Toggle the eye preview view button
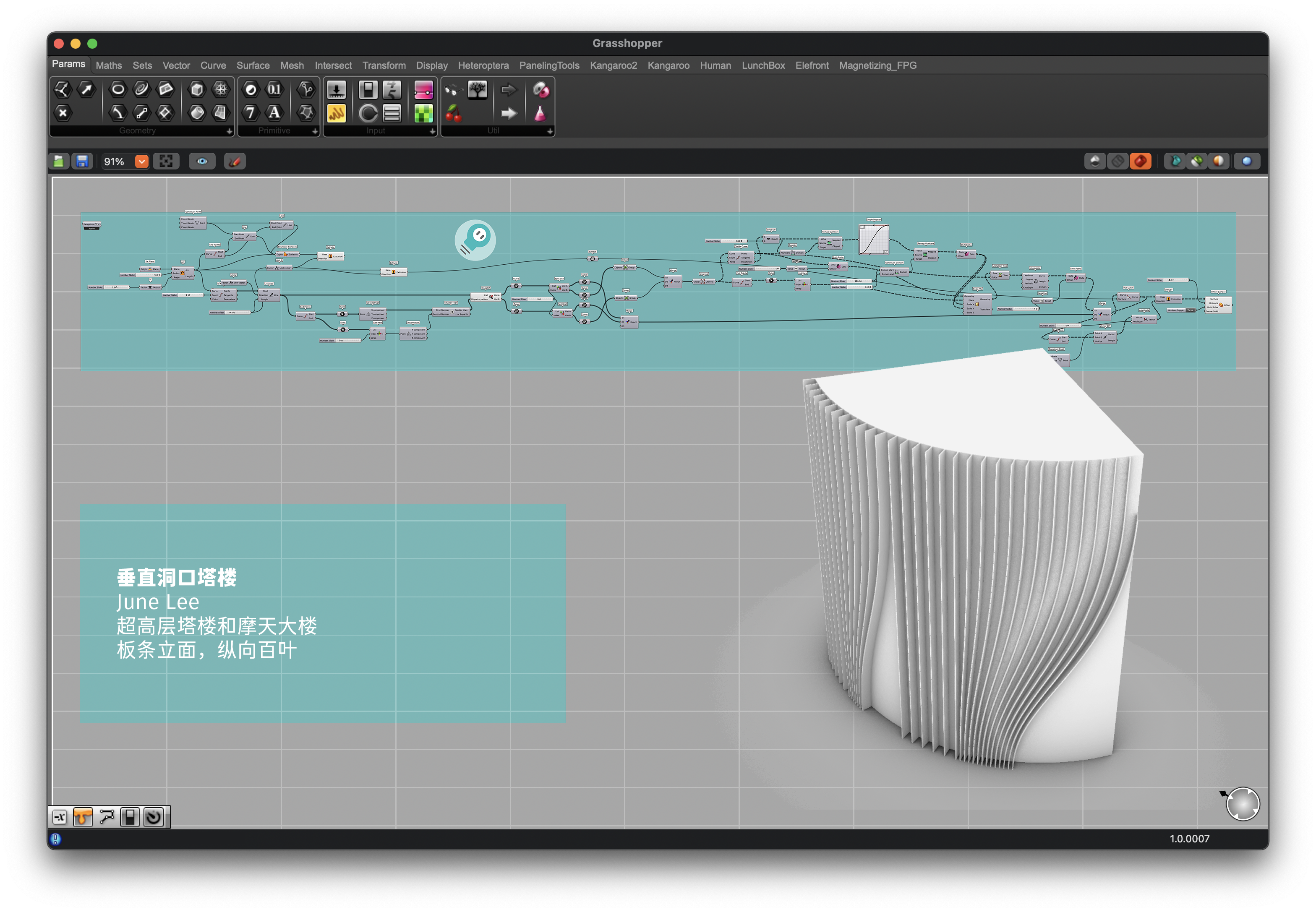Screen dimensions: 1316x912 click(202, 162)
